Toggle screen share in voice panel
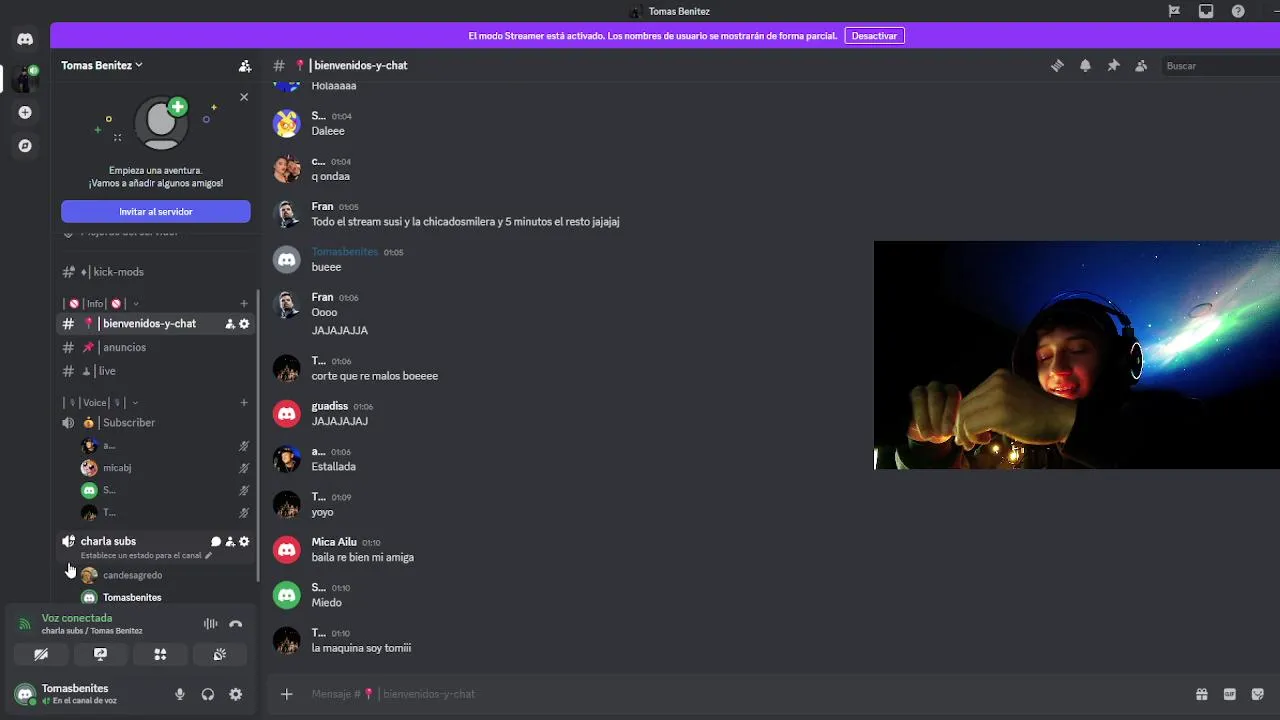The height and width of the screenshot is (720, 1280). pos(100,654)
